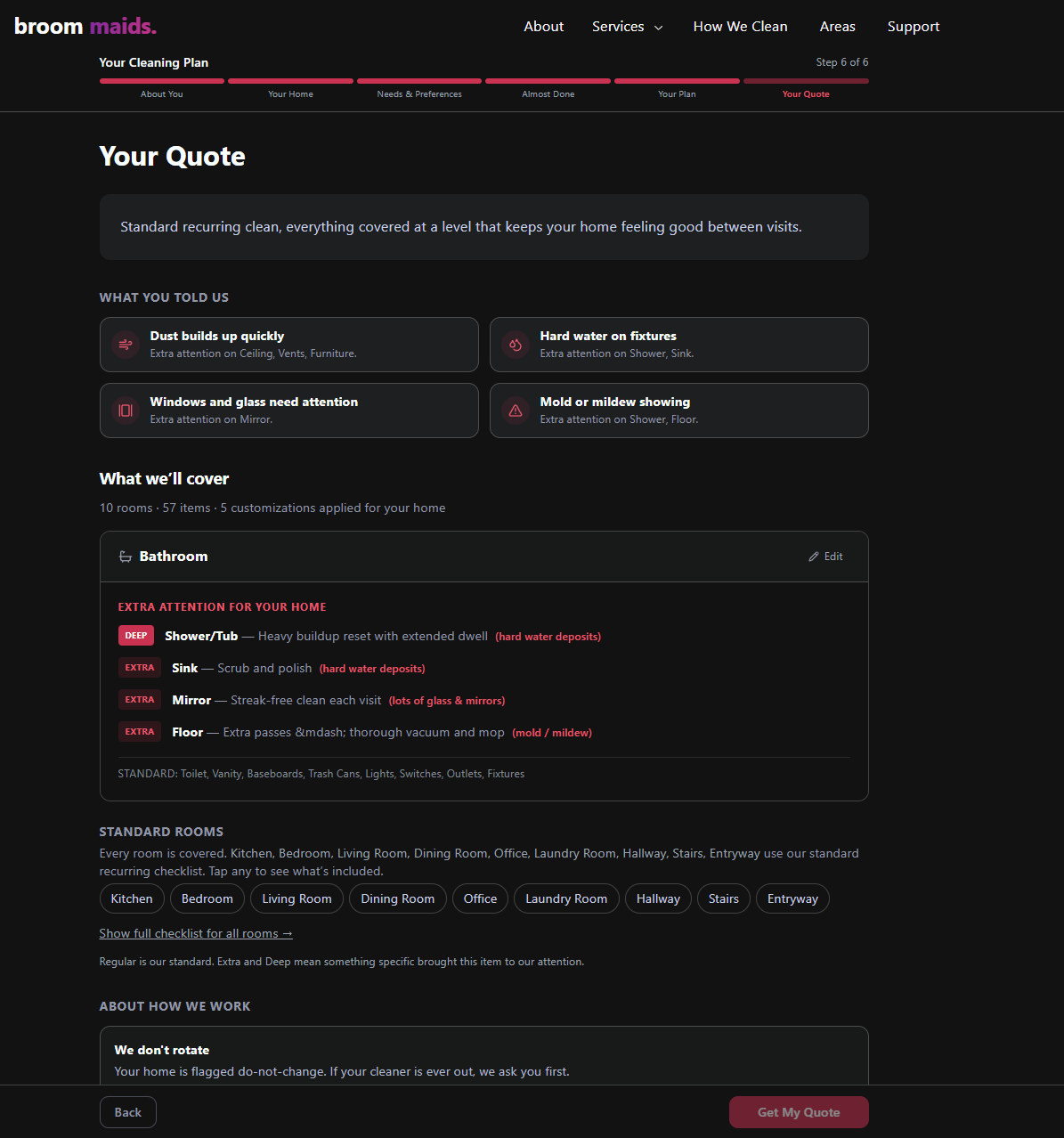
Task: Click the broom maids logo
Action: (85, 26)
